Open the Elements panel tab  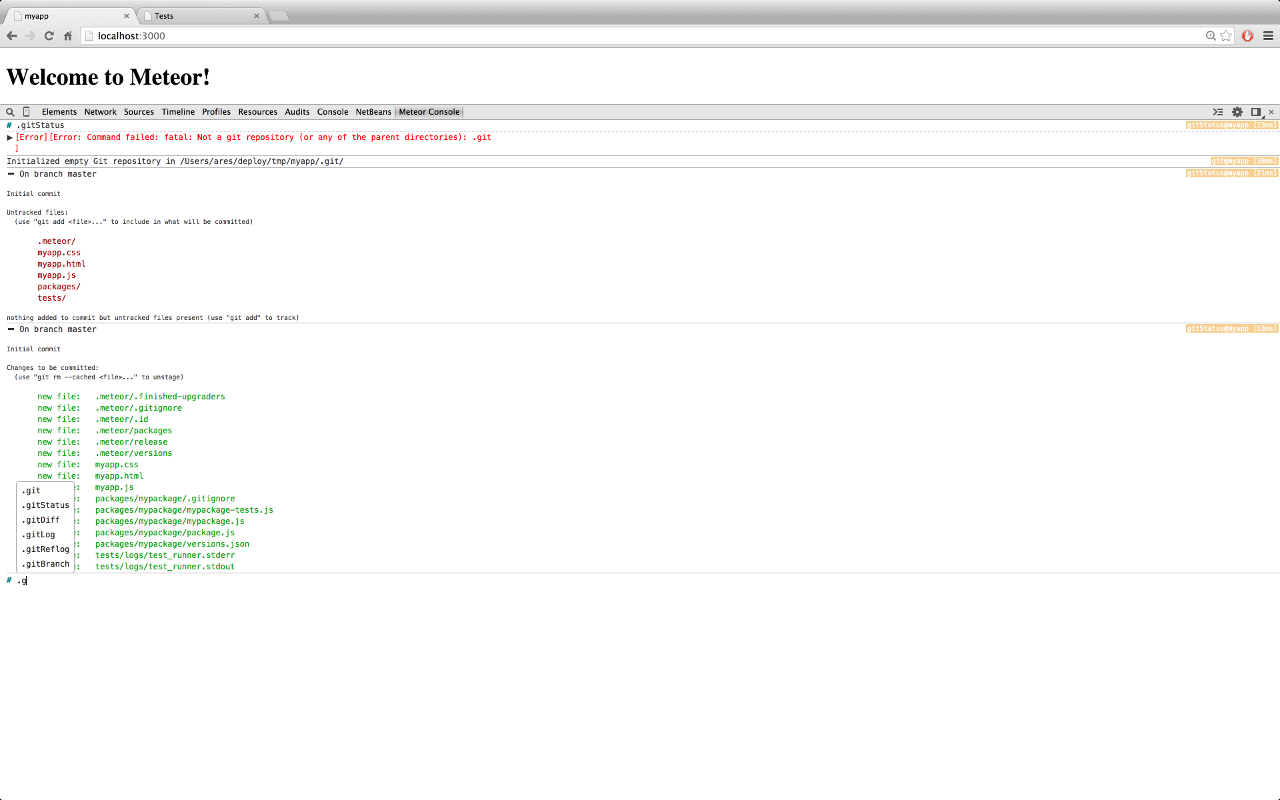click(59, 112)
